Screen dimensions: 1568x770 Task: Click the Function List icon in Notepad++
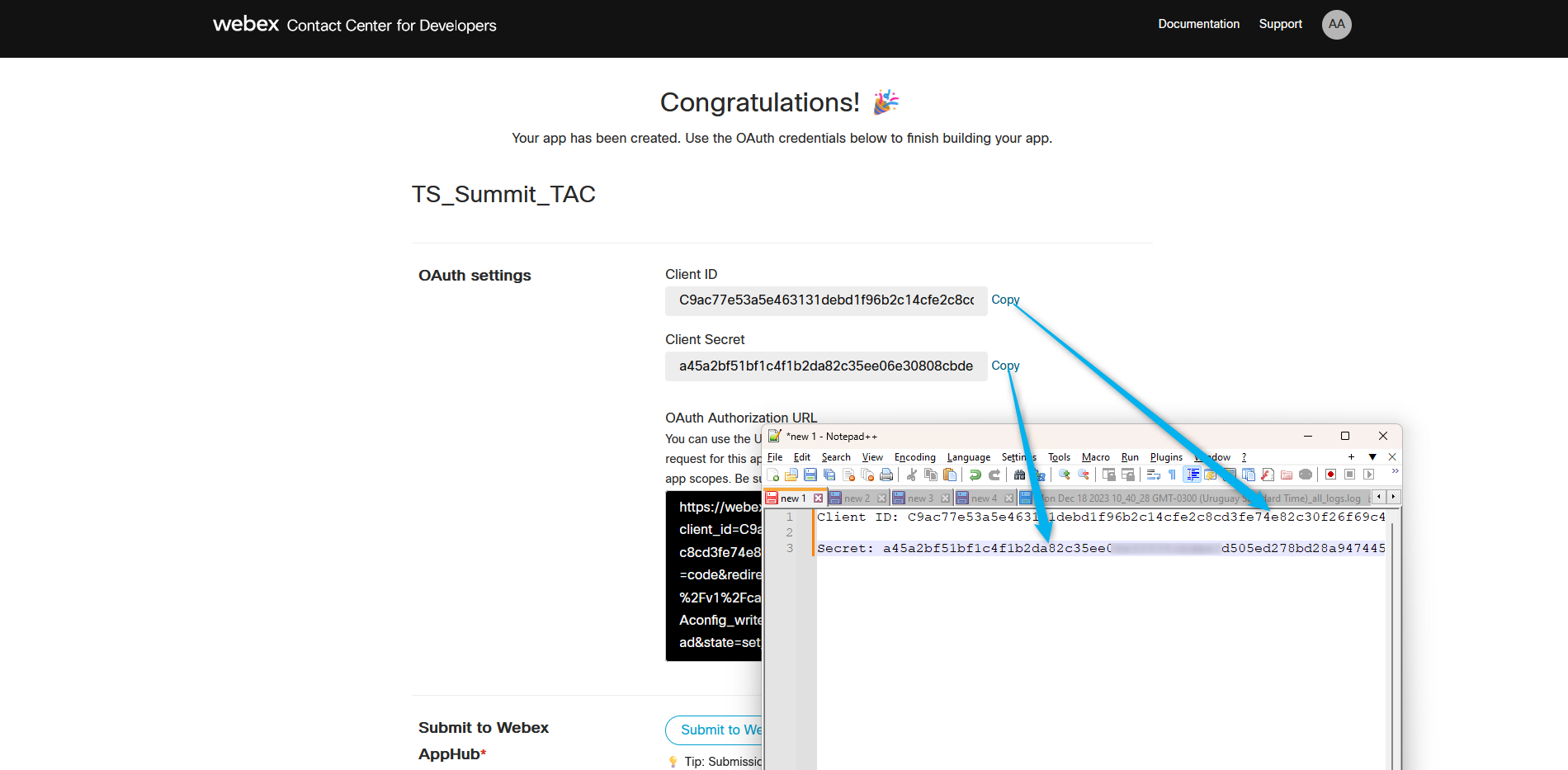pos(1268,475)
